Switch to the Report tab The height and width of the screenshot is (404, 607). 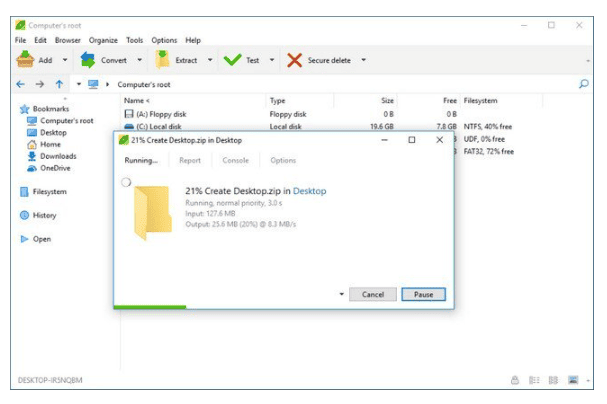(x=190, y=160)
